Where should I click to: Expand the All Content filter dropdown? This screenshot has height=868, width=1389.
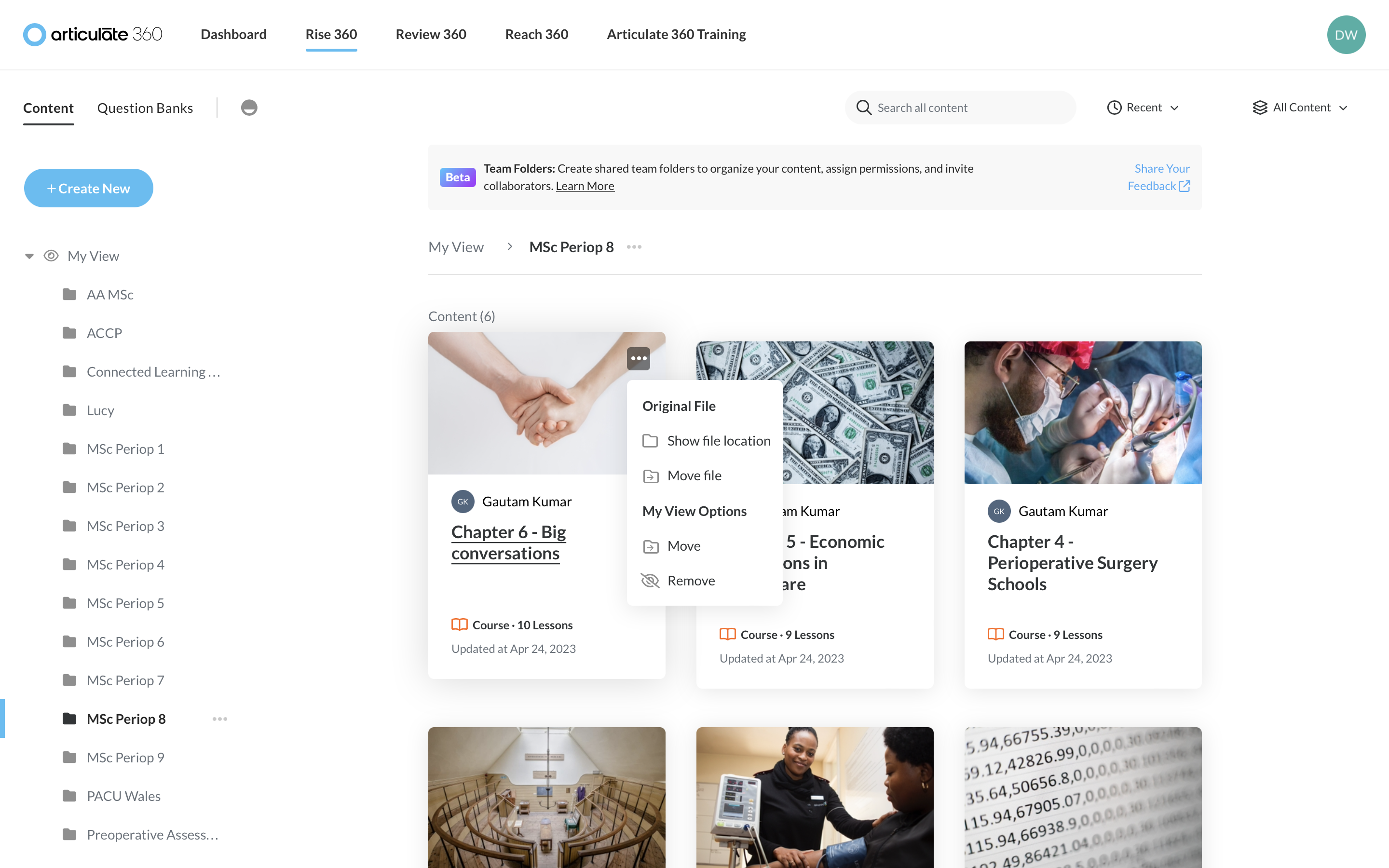click(x=1299, y=108)
